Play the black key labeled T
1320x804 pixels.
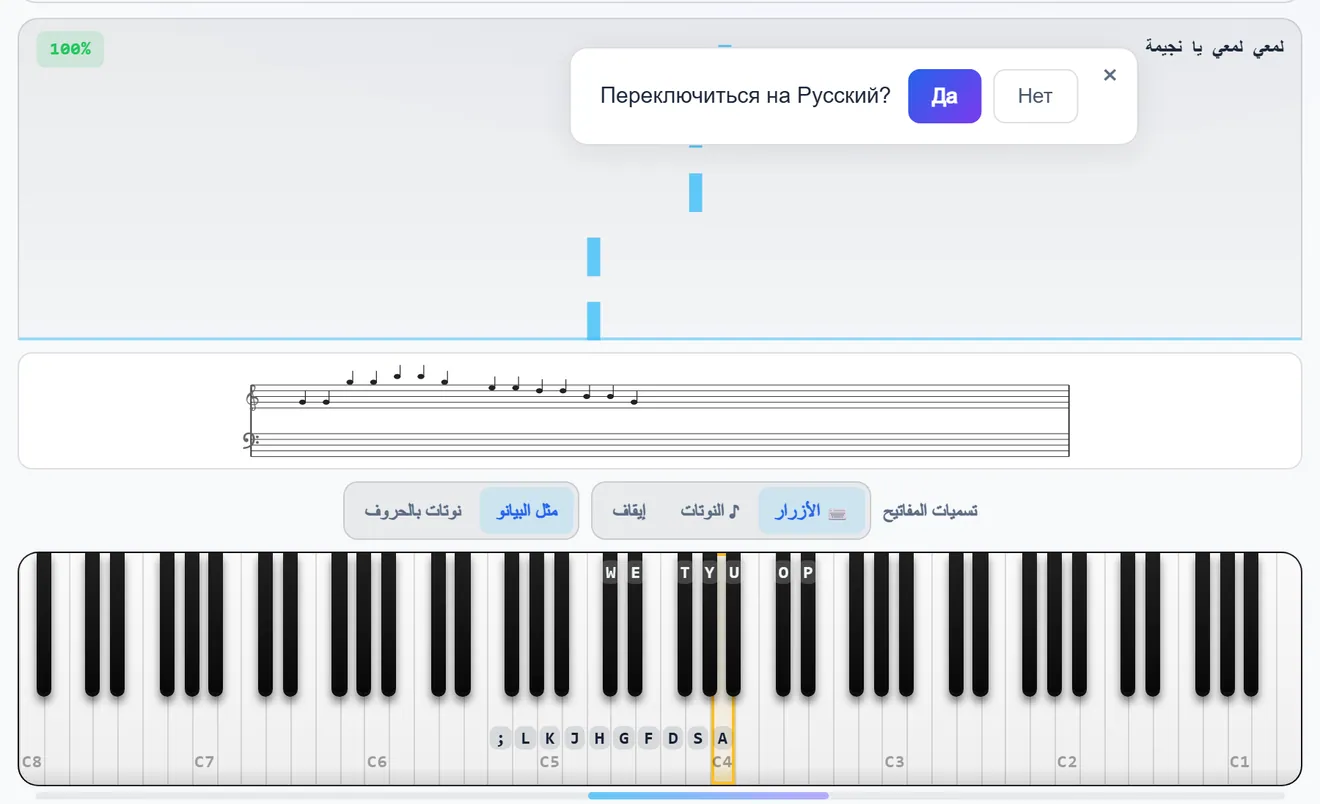[684, 625]
